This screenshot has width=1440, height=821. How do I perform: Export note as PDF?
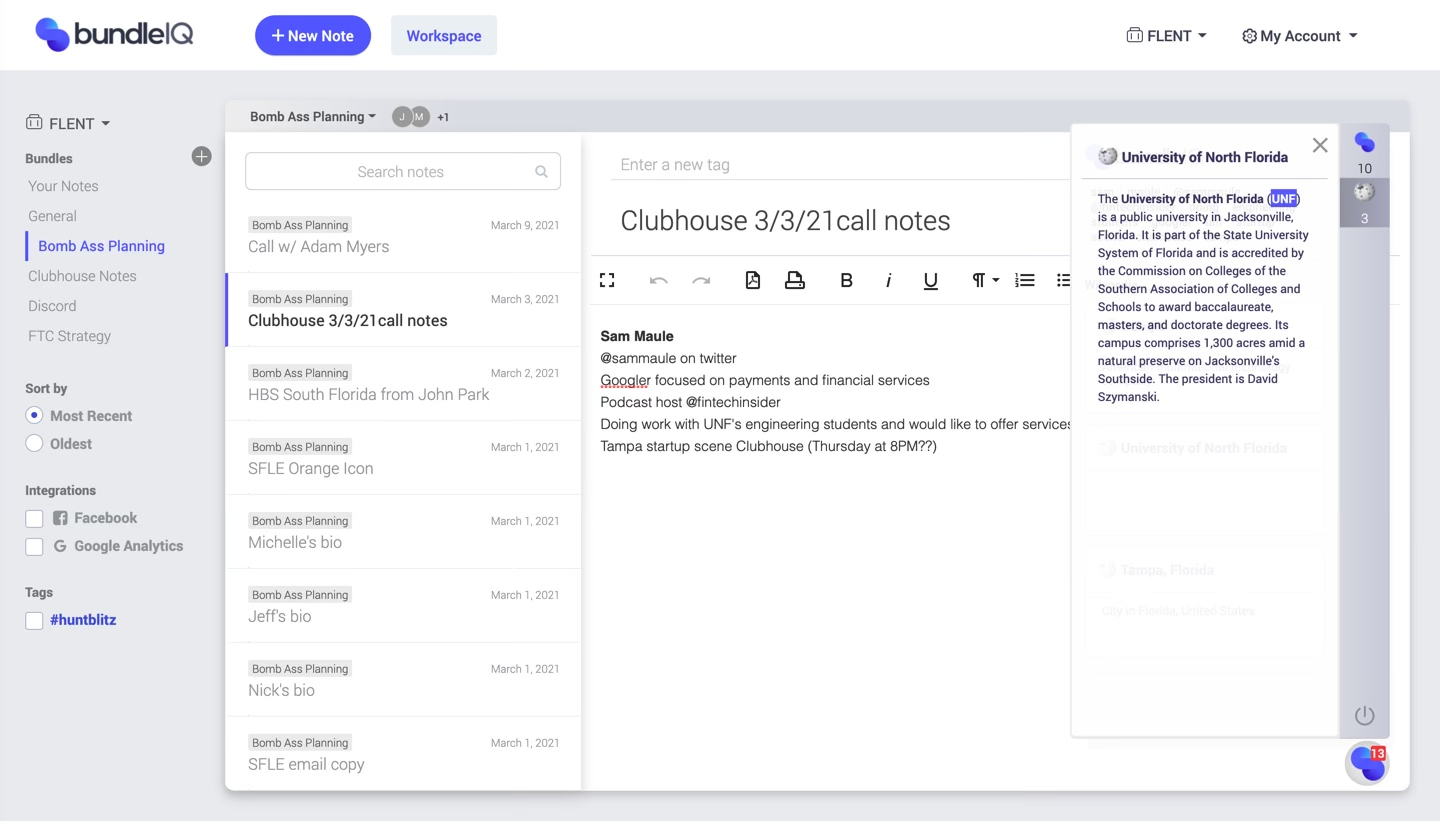tap(753, 280)
